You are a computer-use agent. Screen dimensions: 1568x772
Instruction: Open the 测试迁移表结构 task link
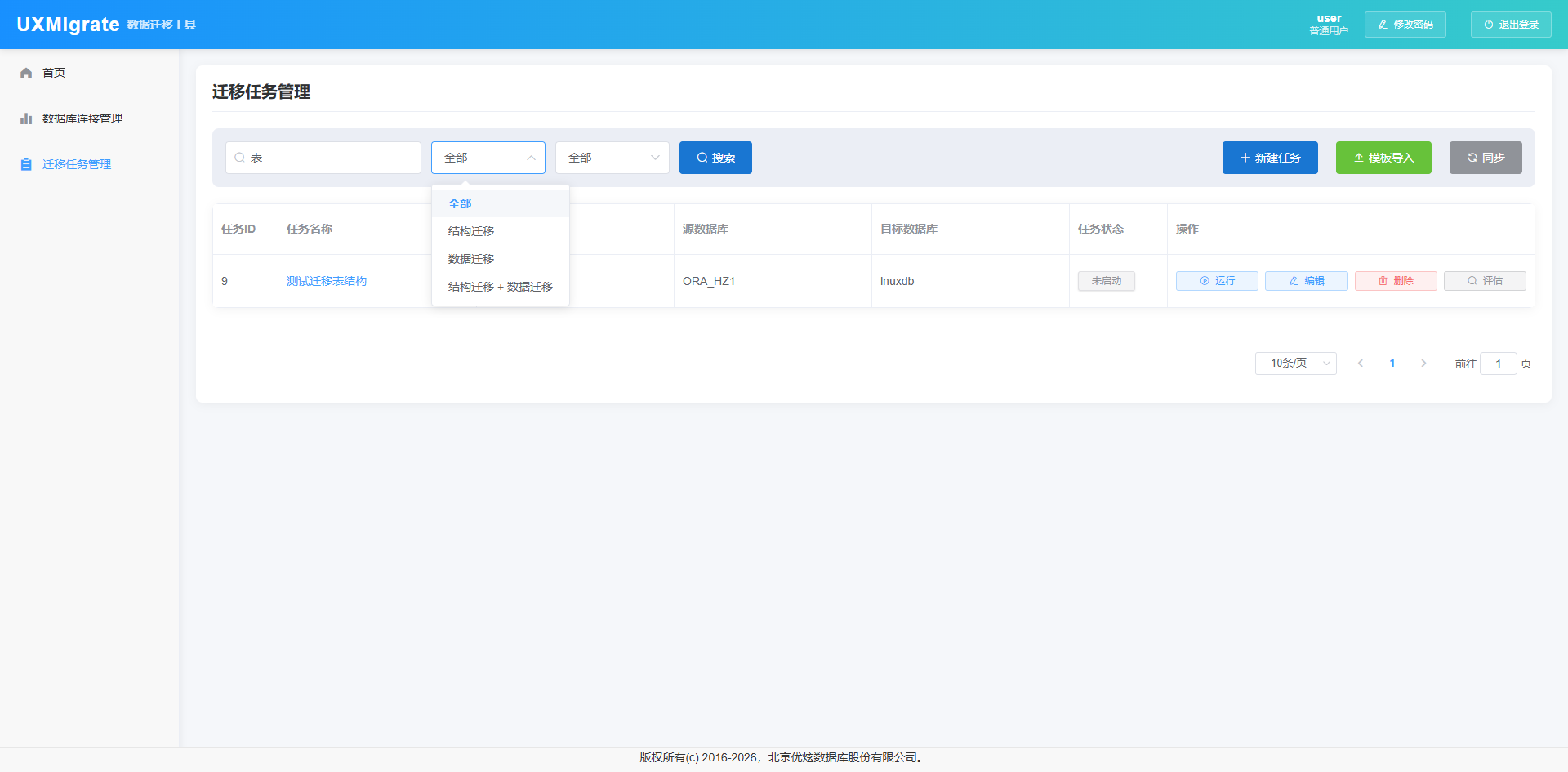click(327, 281)
